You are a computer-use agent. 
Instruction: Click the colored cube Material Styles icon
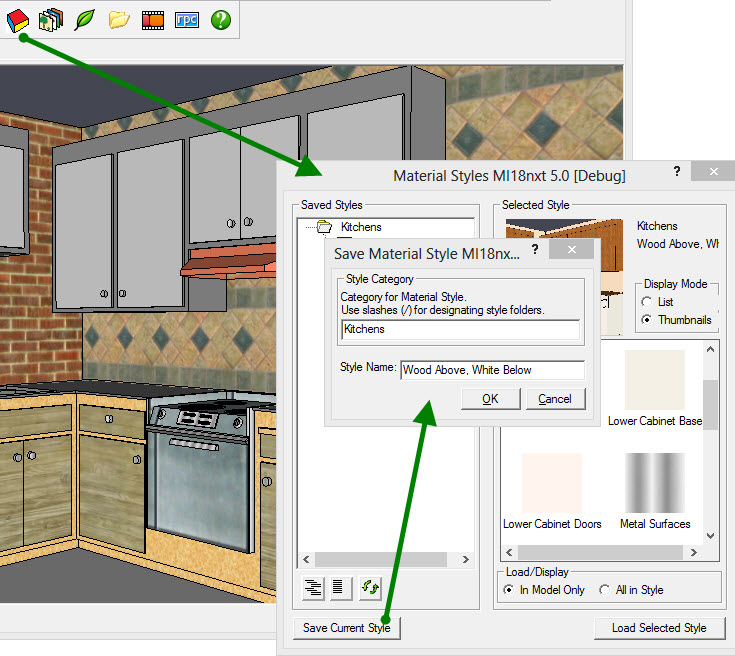click(x=17, y=19)
